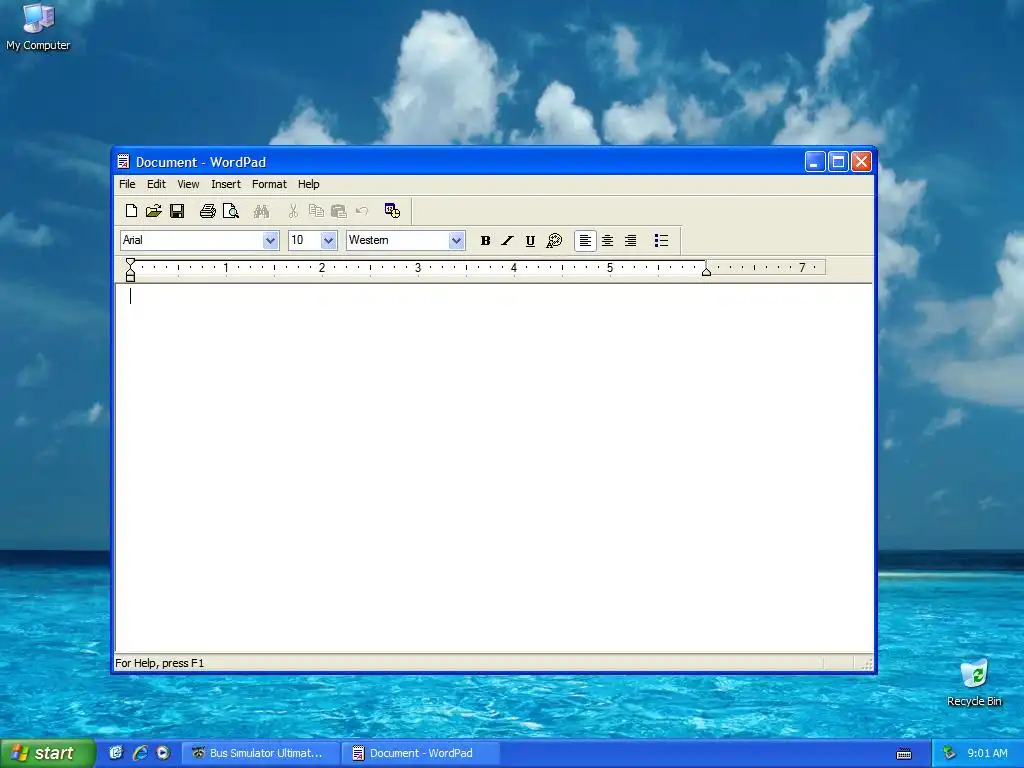Click in the blank document text area

coord(494,468)
